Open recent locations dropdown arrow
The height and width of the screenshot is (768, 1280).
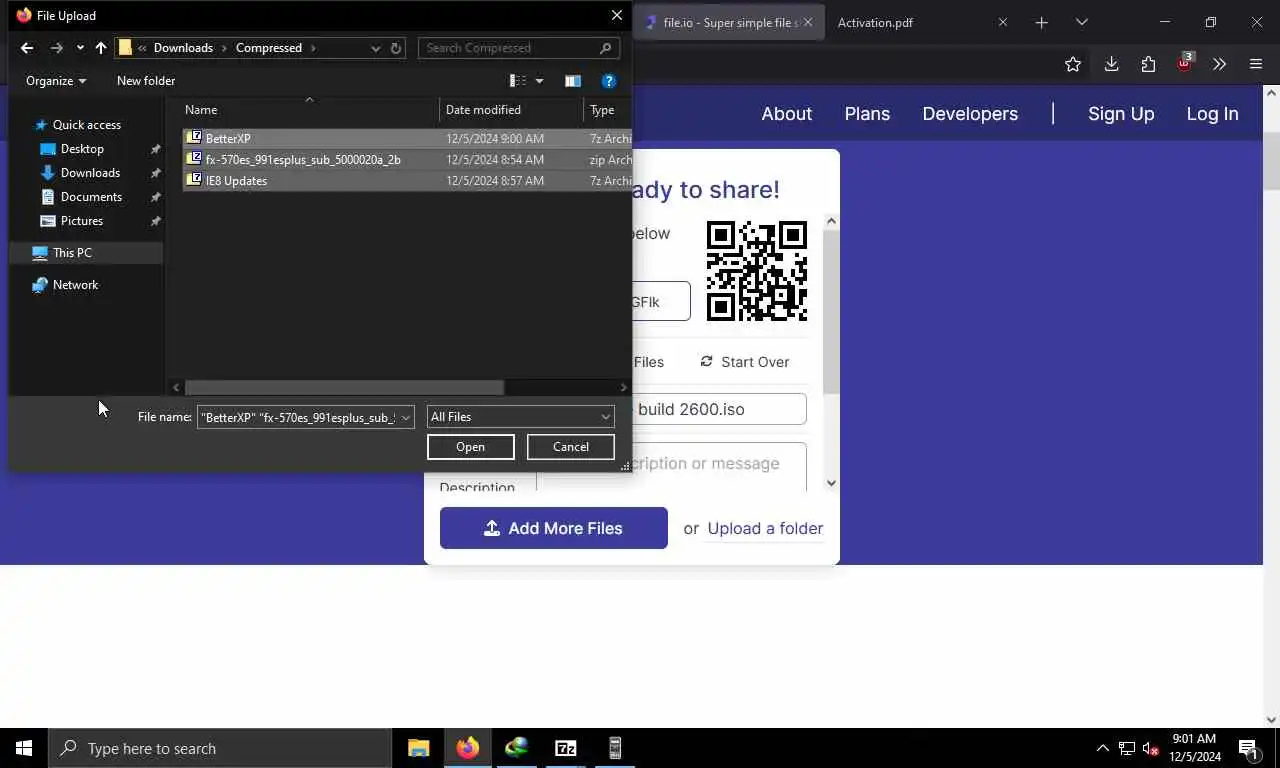click(80, 48)
